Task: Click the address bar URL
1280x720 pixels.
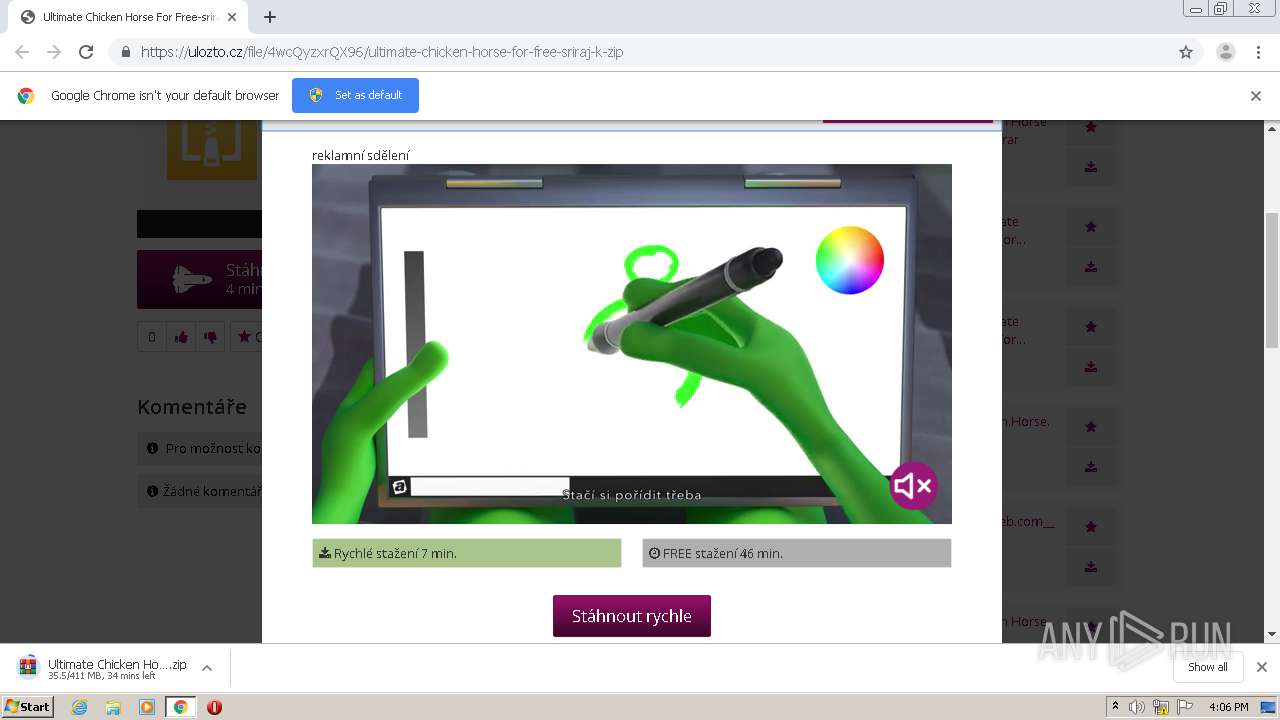Action: [382, 52]
